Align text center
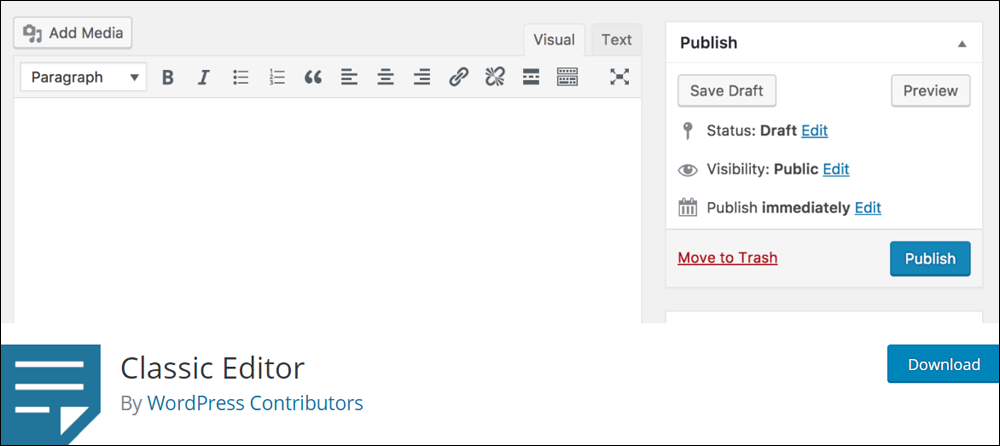 point(385,78)
